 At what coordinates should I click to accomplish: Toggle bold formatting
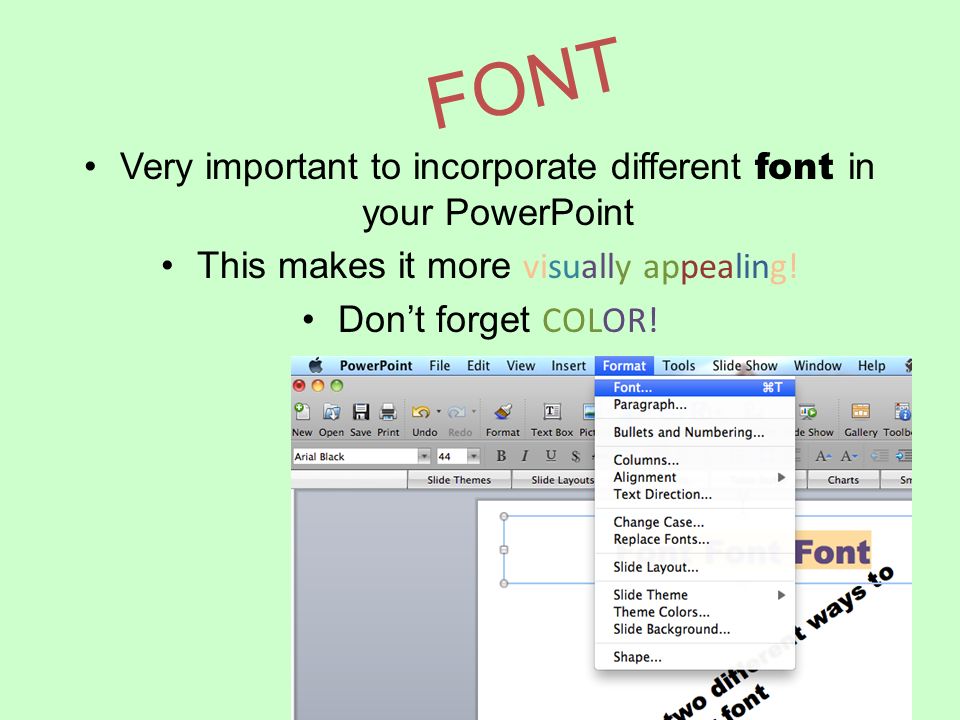pyautogui.click(x=501, y=456)
